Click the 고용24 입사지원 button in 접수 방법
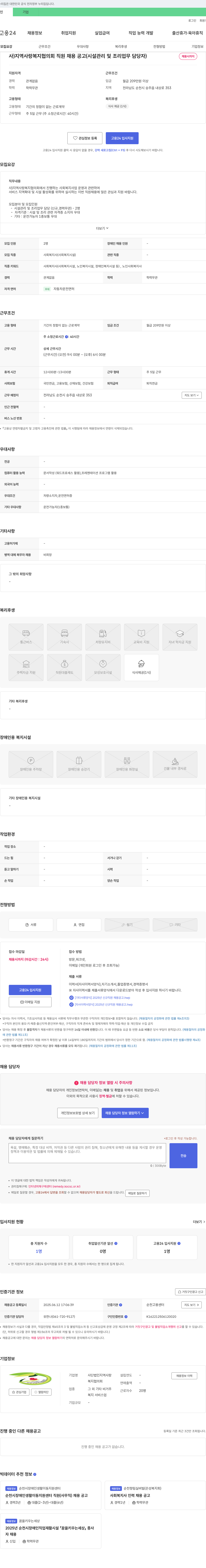 point(30,990)
